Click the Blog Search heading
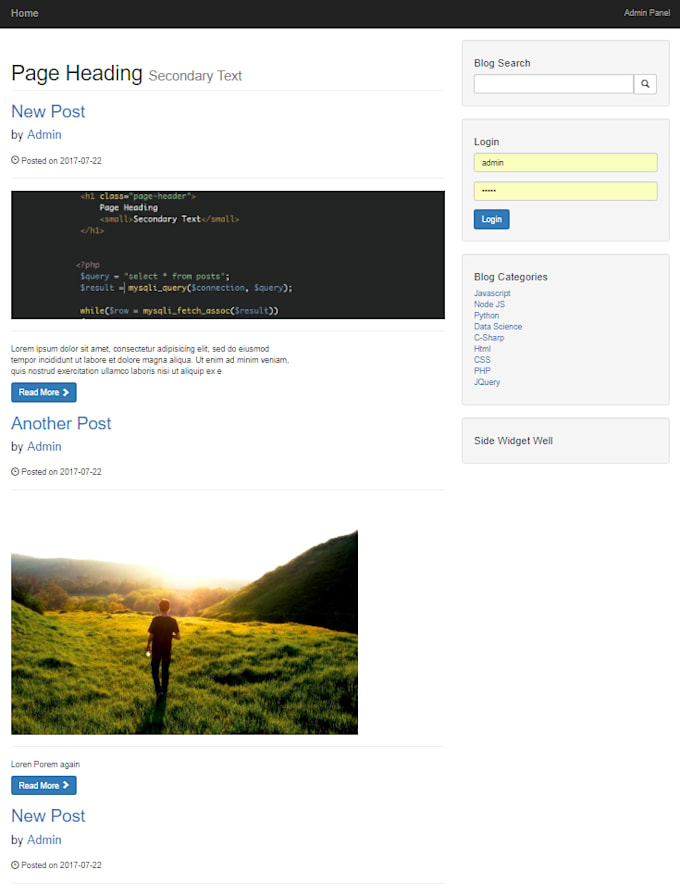The width and height of the screenshot is (680, 895). click(502, 63)
